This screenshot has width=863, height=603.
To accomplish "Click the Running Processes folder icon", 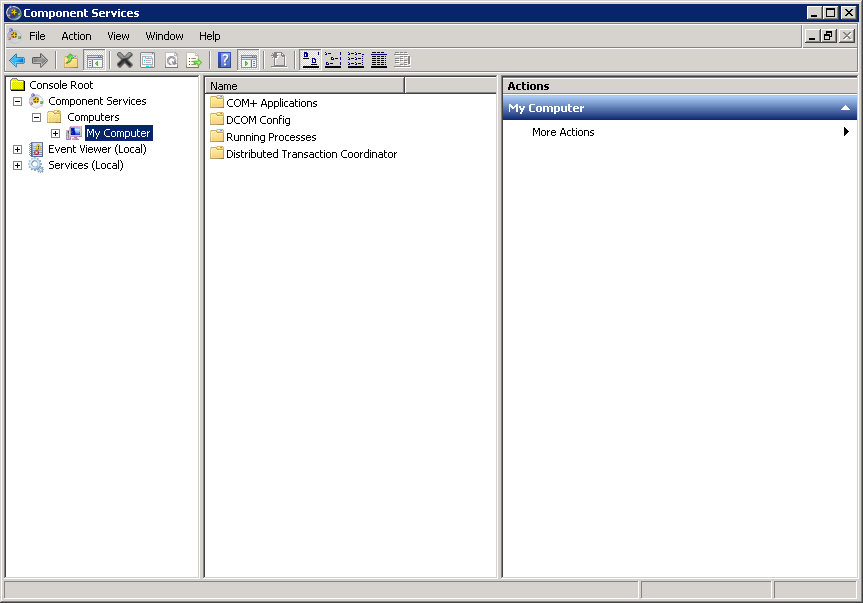I will [217, 136].
